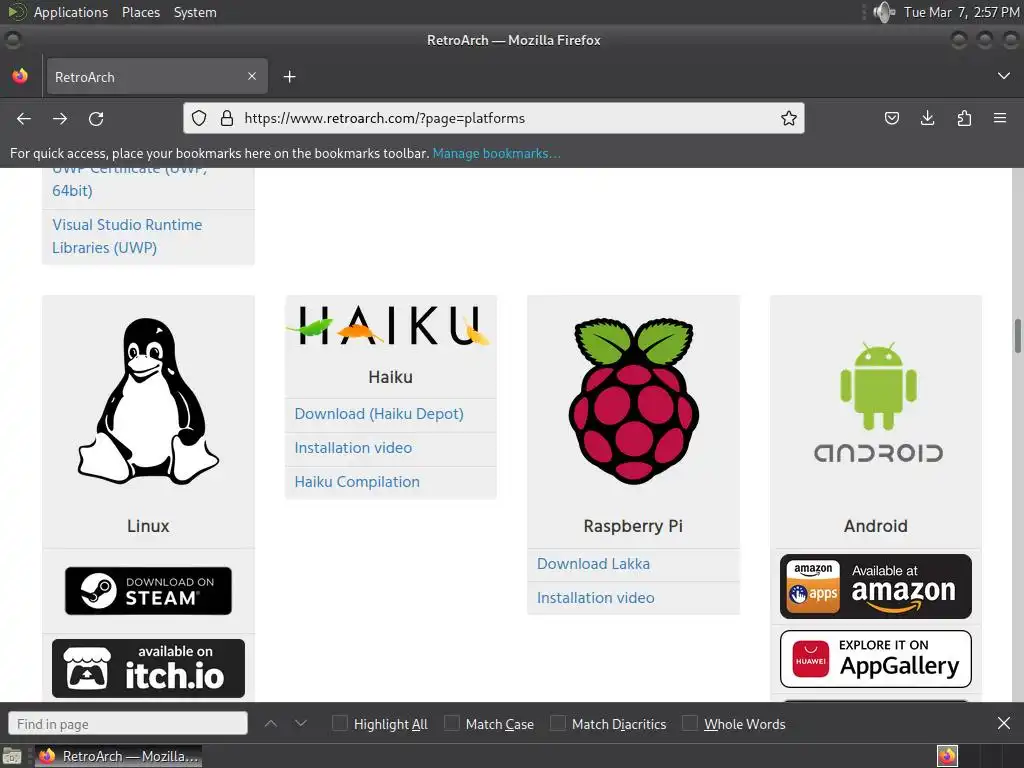Screen dimensions: 1024x768
Task: Open Raspberry Pi Installation video link
Action: point(596,598)
